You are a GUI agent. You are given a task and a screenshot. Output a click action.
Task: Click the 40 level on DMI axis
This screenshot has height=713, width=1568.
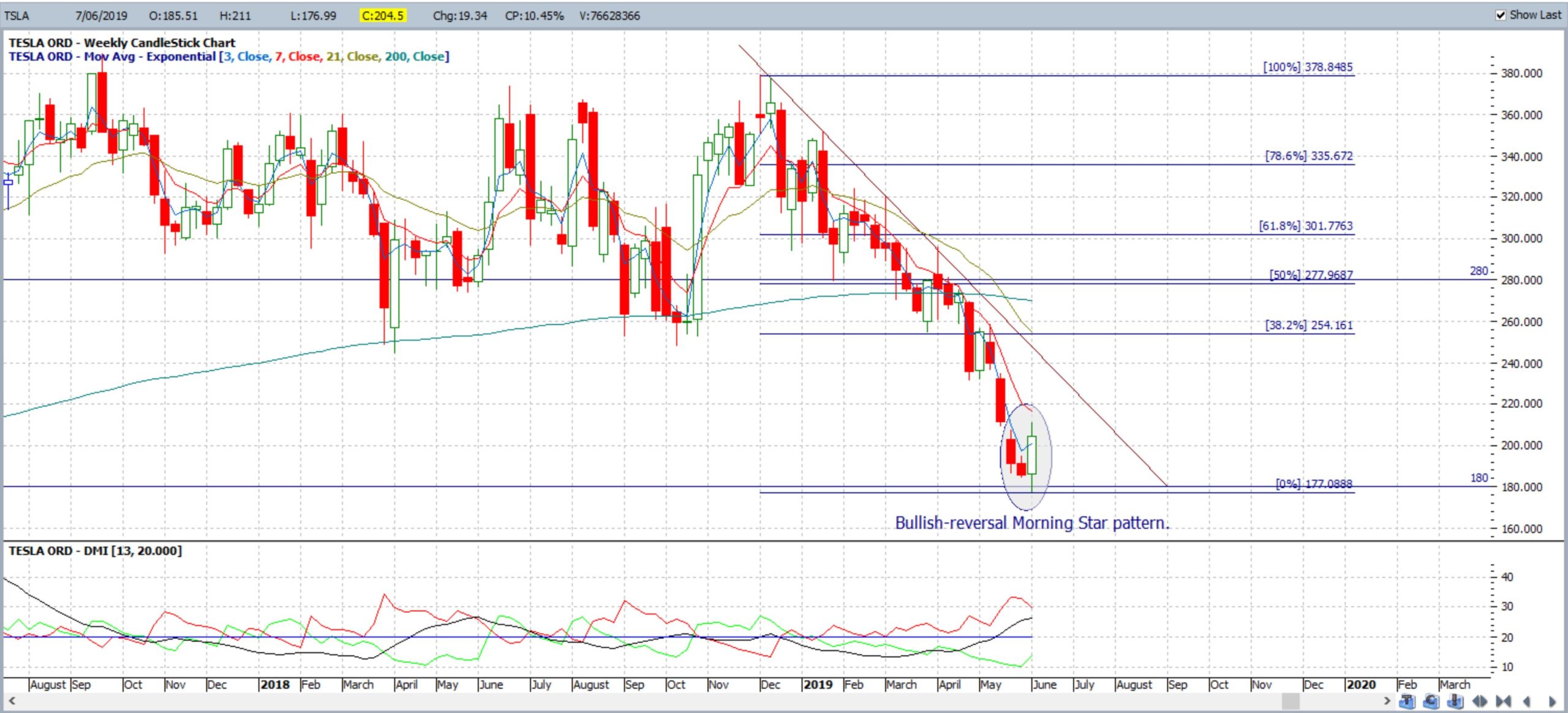tap(1507, 577)
